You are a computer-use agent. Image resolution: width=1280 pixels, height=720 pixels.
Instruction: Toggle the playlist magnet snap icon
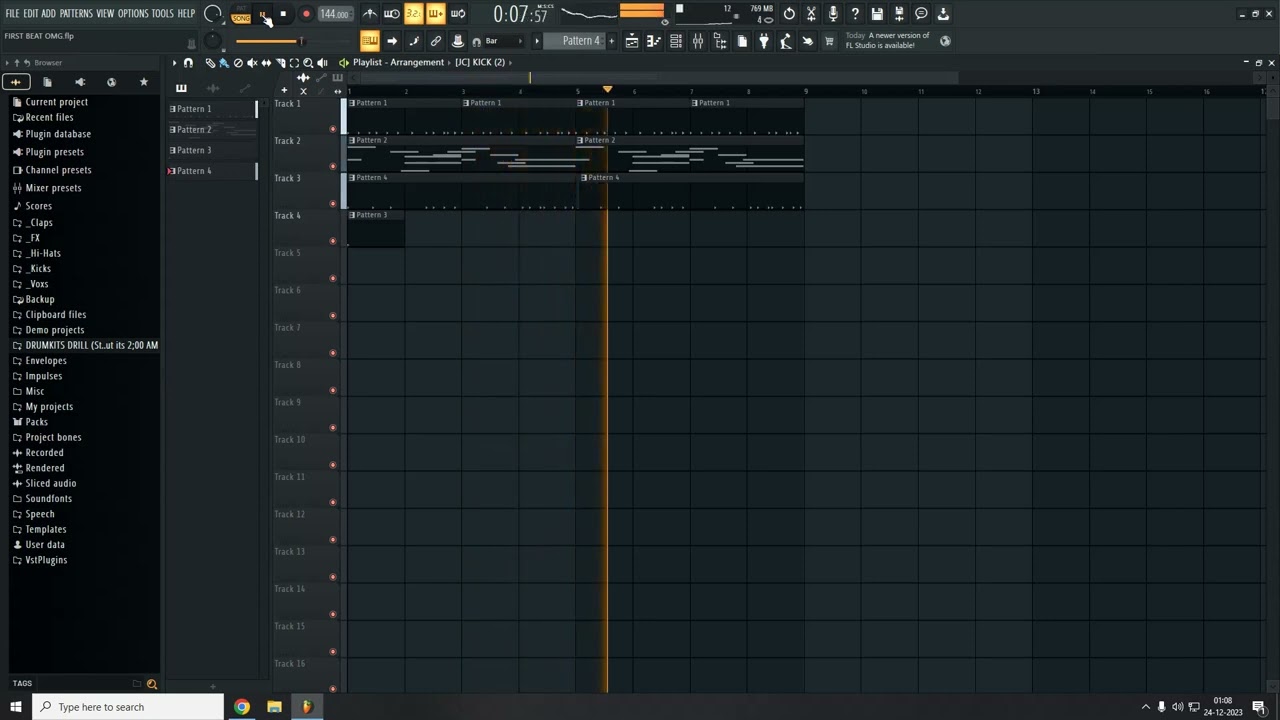pos(188,63)
